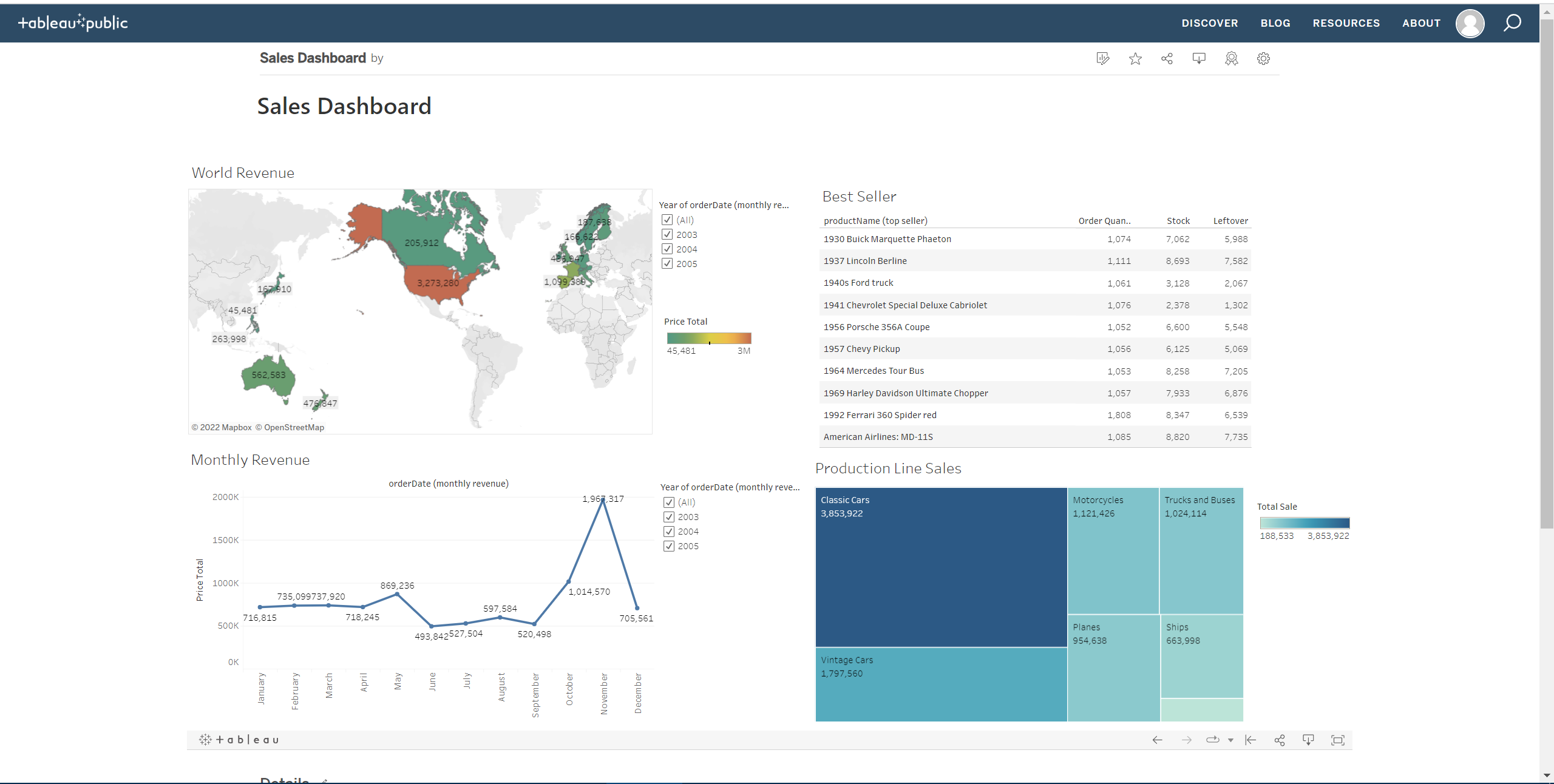Screen dimensions: 1554x784
Task: Click the edit viz icon beside the star
Action: (1102, 58)
